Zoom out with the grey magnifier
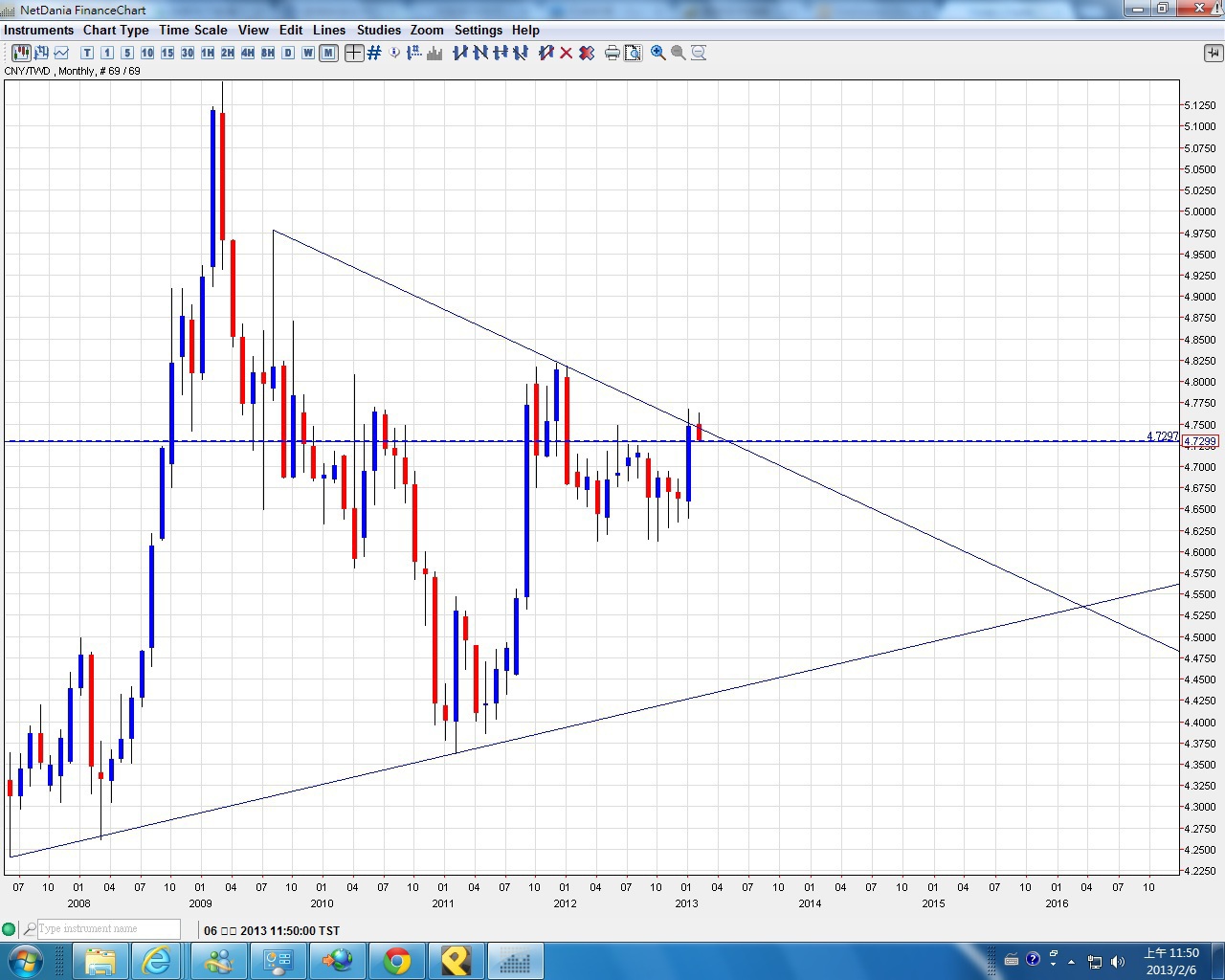The width and height of the screenshot is (1225, 980). point(679,53)
